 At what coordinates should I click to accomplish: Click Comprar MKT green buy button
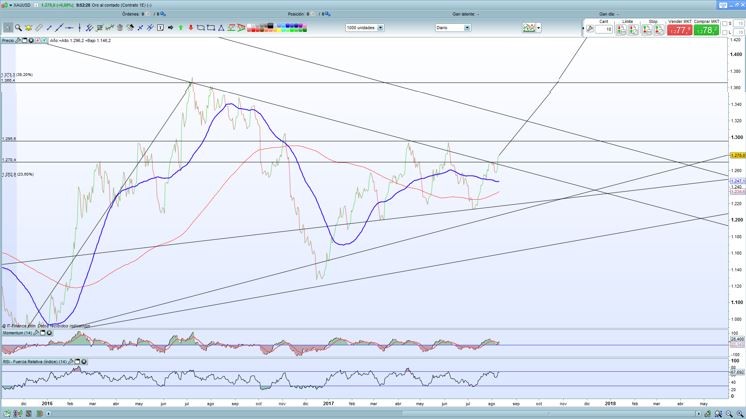[x=707, y=30]
